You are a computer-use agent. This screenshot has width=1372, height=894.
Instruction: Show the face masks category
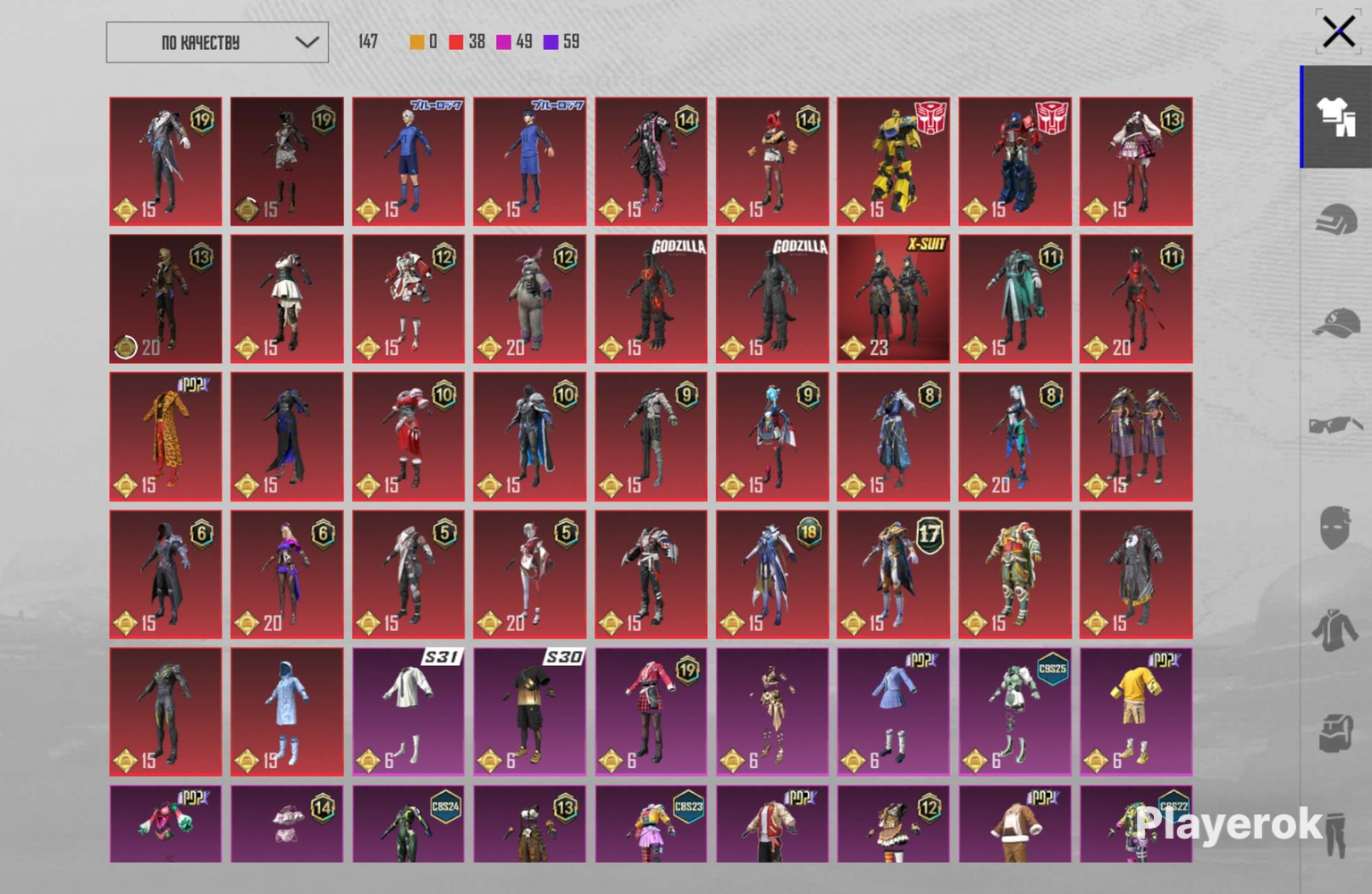[x=1334, y=527]
